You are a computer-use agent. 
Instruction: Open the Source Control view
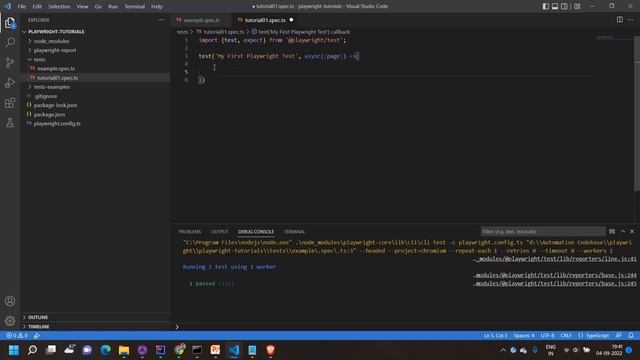10,62
